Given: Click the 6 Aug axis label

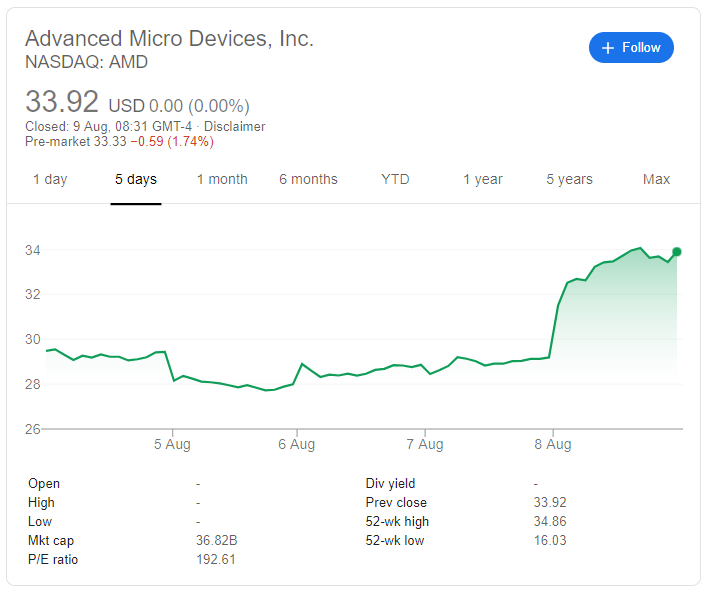Looking at the screenshot, I should 296,444.
